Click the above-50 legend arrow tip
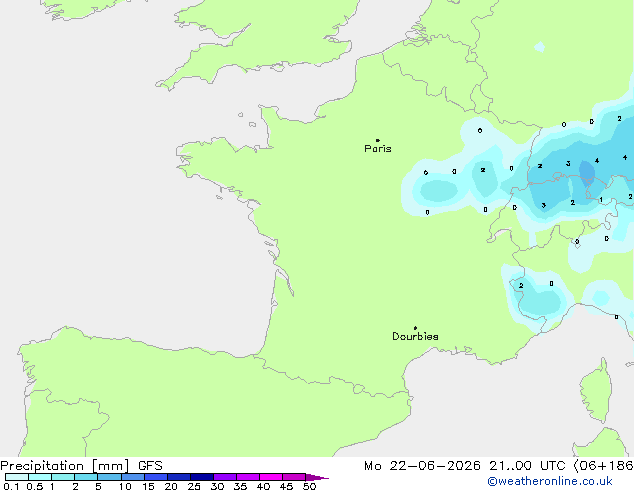Image resolution: width=634 pixels, height=490 pixels. point(317,477)
